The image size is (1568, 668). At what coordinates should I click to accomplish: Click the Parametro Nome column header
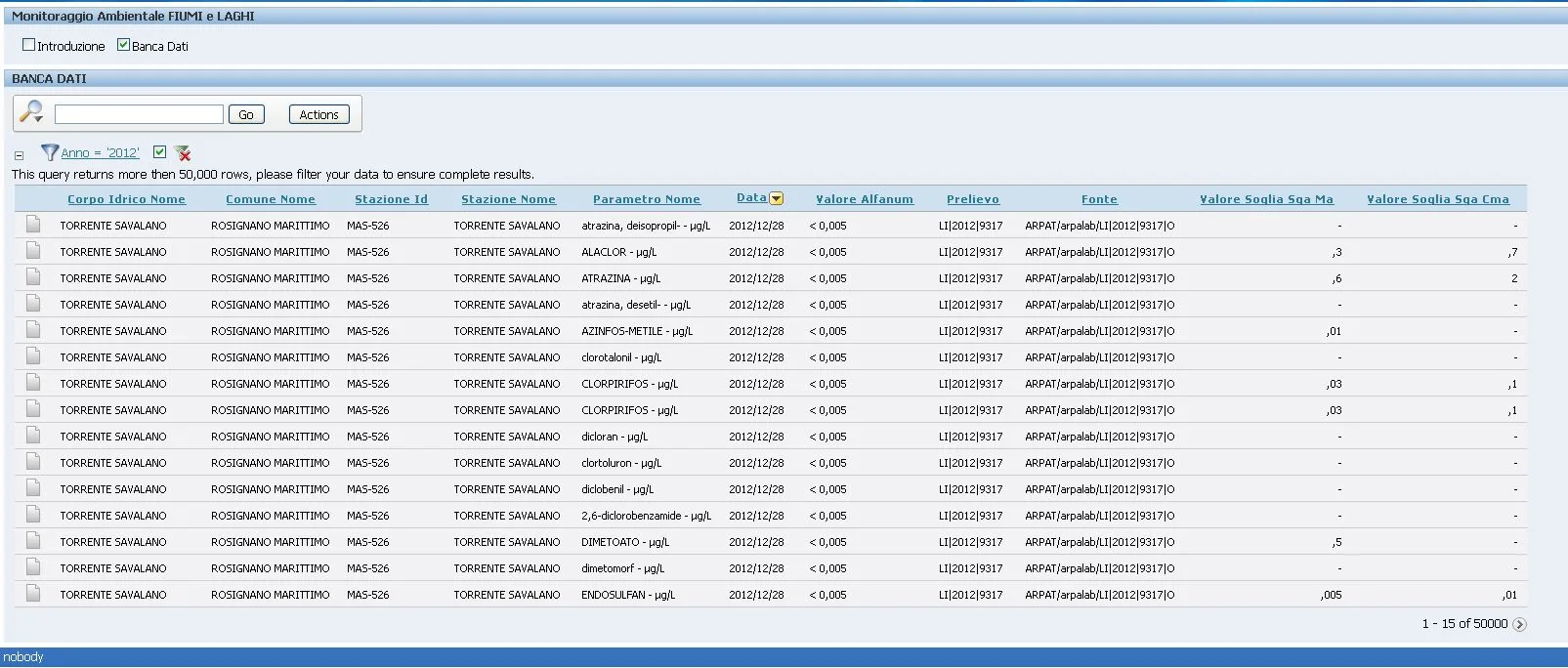(646, 199)
